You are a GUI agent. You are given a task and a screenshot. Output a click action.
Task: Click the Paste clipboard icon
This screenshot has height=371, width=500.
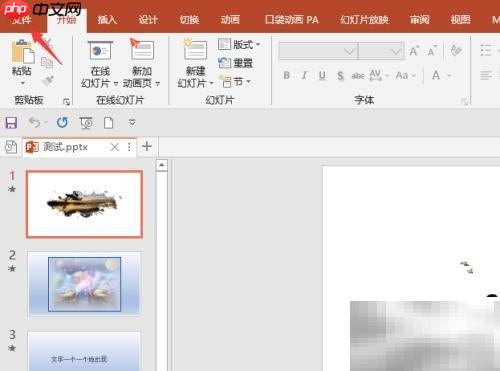pyautogui.click(x=23, y=52)
